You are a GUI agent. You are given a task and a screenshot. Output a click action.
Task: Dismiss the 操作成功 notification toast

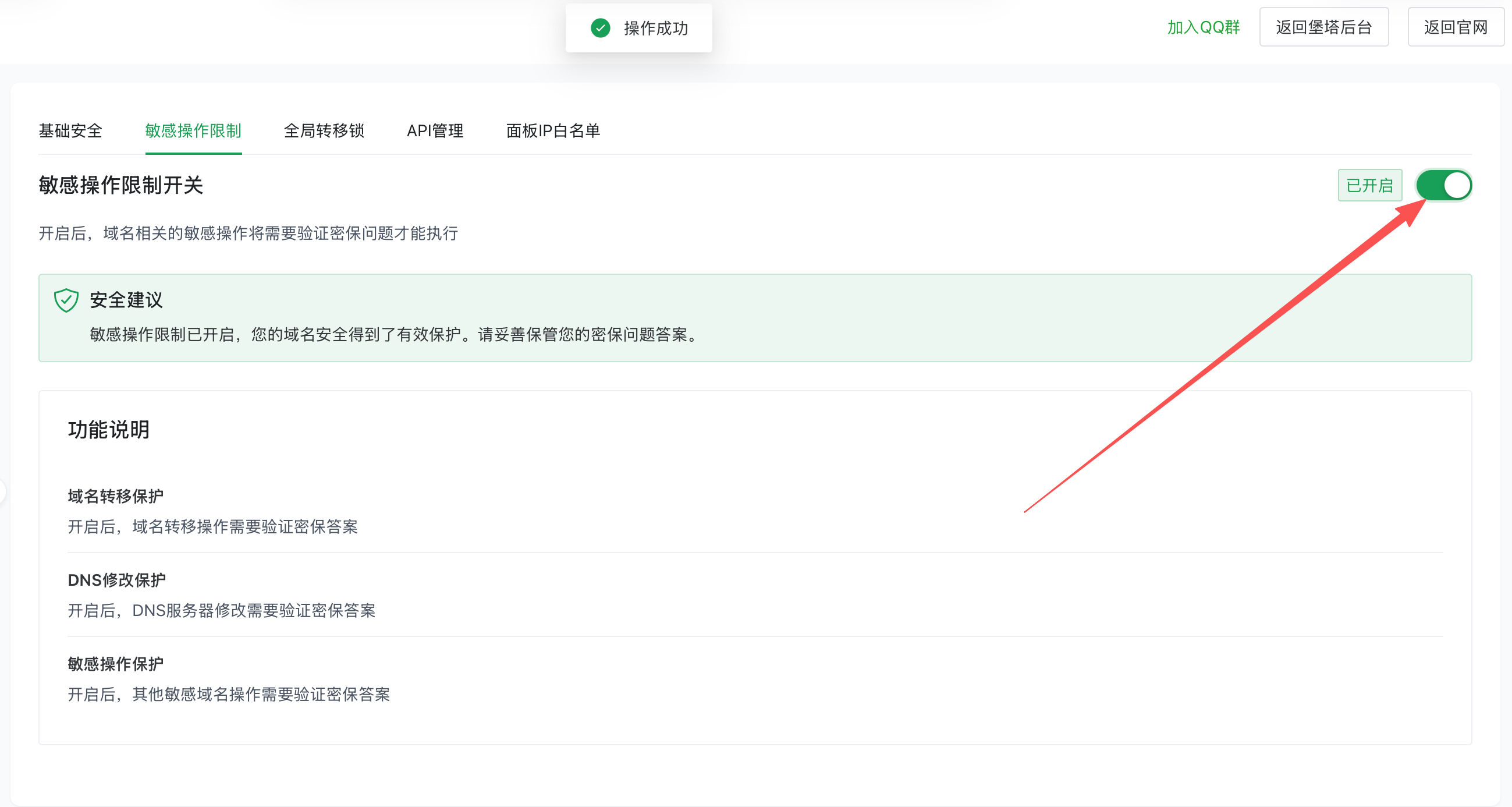pos(638,27)
